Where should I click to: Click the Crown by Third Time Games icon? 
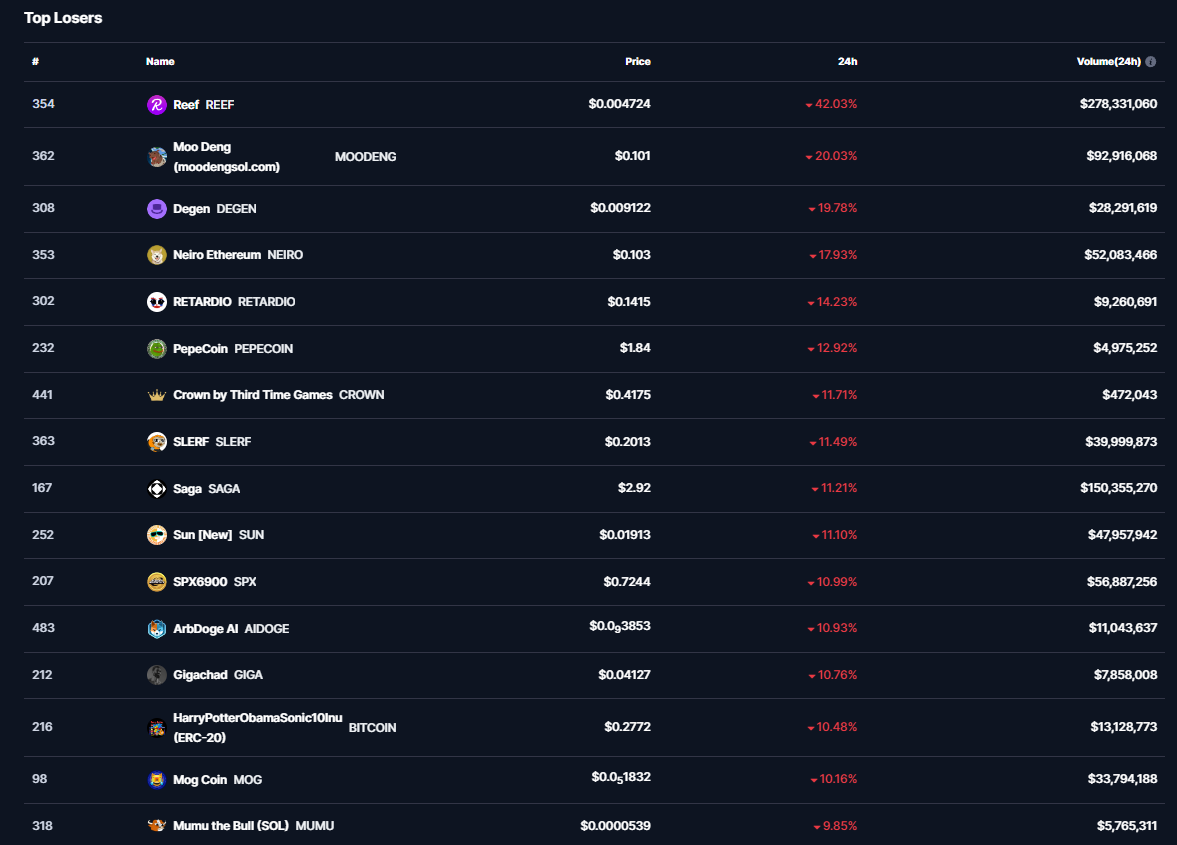(157, 395)
